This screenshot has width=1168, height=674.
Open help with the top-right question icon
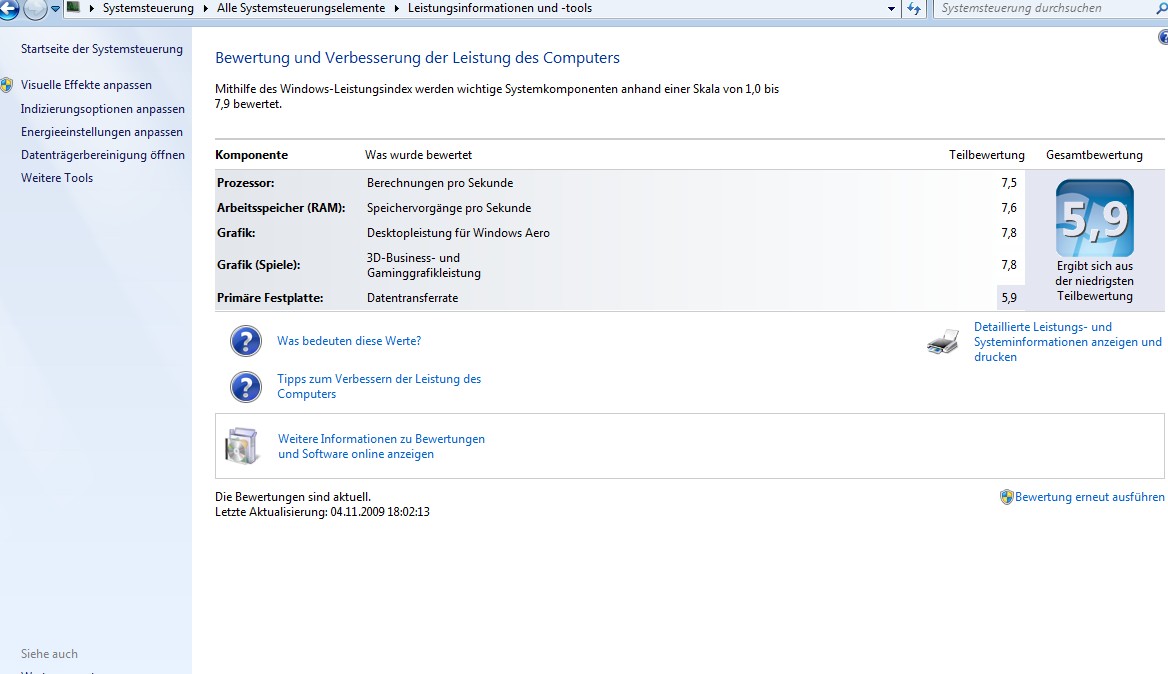[x=1163, y=37]
